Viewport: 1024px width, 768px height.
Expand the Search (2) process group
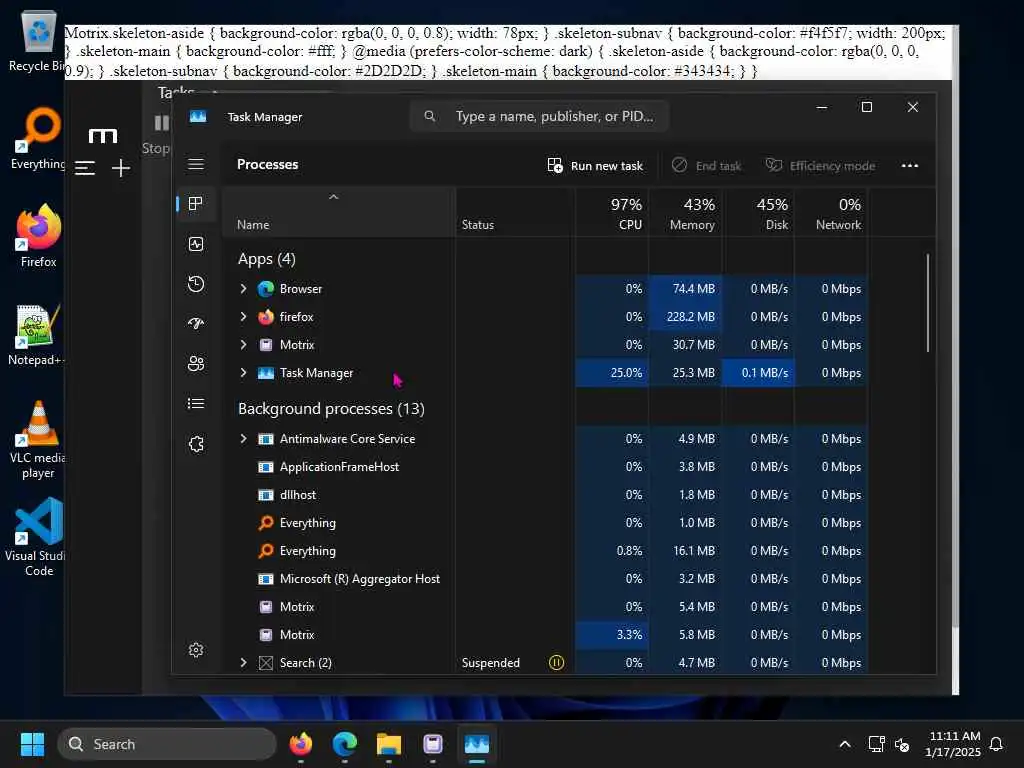click(x=243, y=663)
